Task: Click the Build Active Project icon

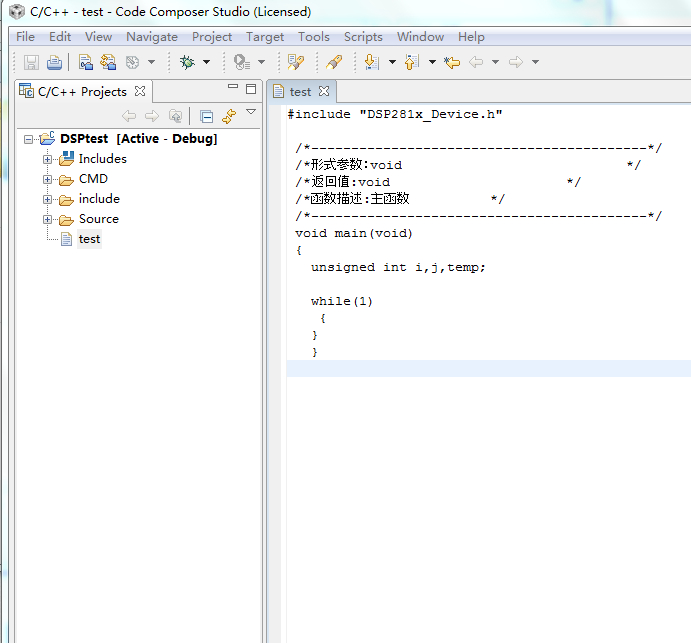Action: (85, 62)
